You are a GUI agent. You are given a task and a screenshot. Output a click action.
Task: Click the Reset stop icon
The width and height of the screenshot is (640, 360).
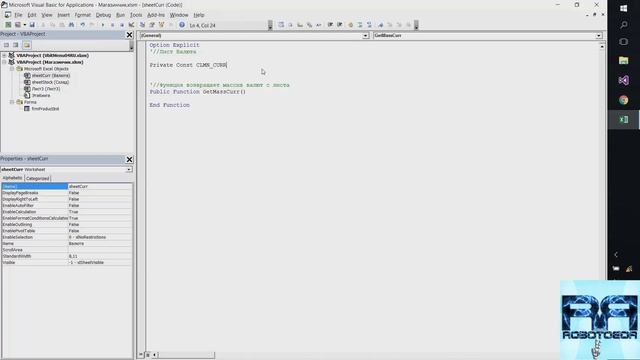click(x=122, y=25)
